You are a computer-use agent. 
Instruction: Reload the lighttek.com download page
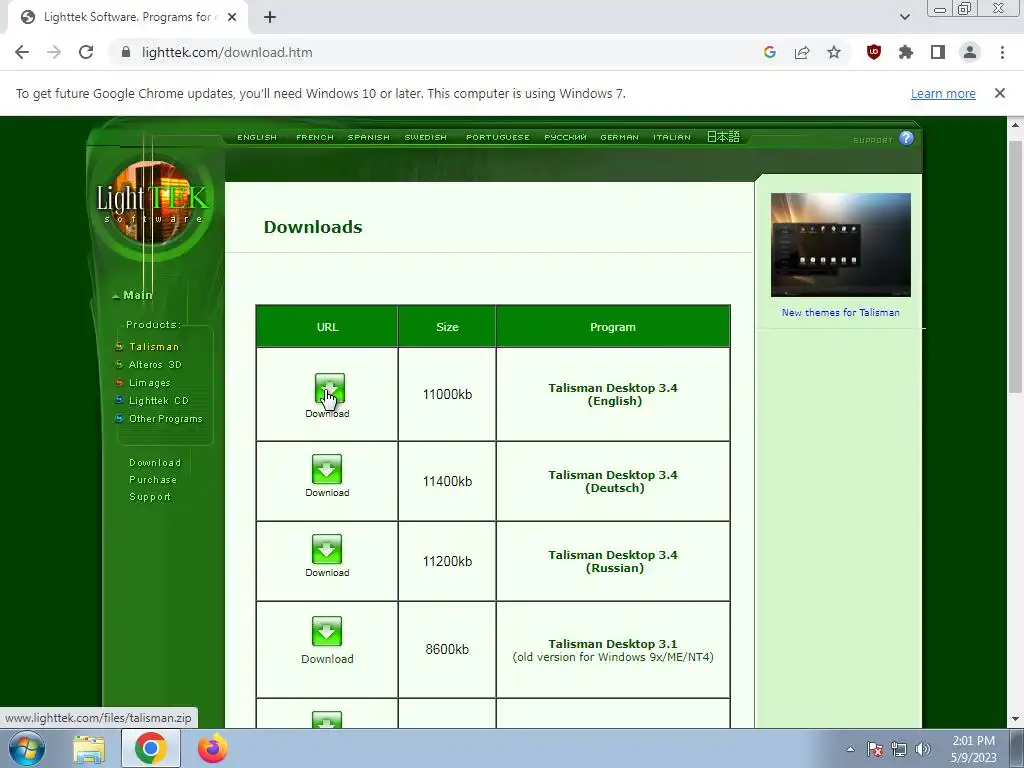pyautogui.click(x=86, y=52)
